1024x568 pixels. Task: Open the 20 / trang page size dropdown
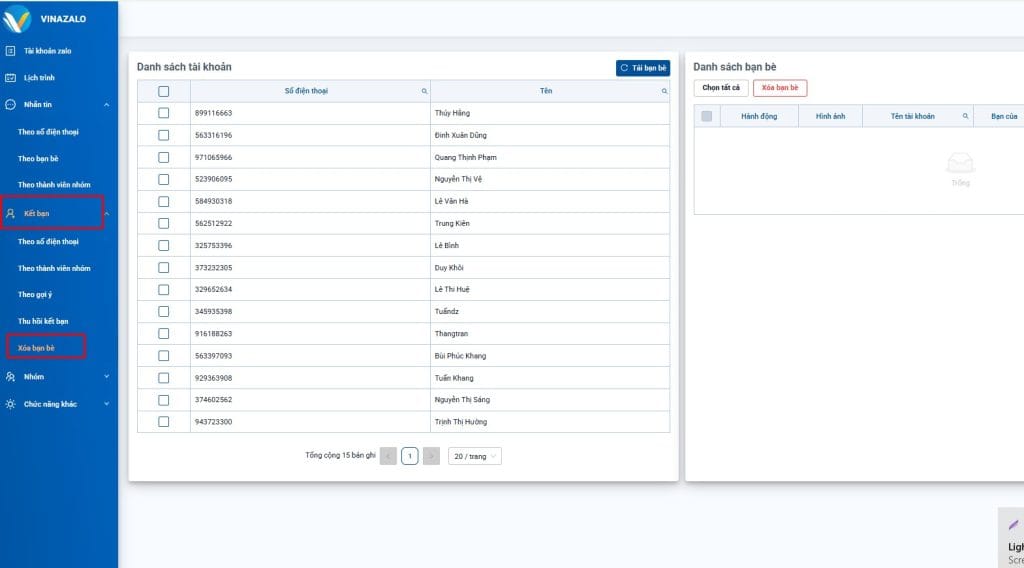click(x=475, y=456)
